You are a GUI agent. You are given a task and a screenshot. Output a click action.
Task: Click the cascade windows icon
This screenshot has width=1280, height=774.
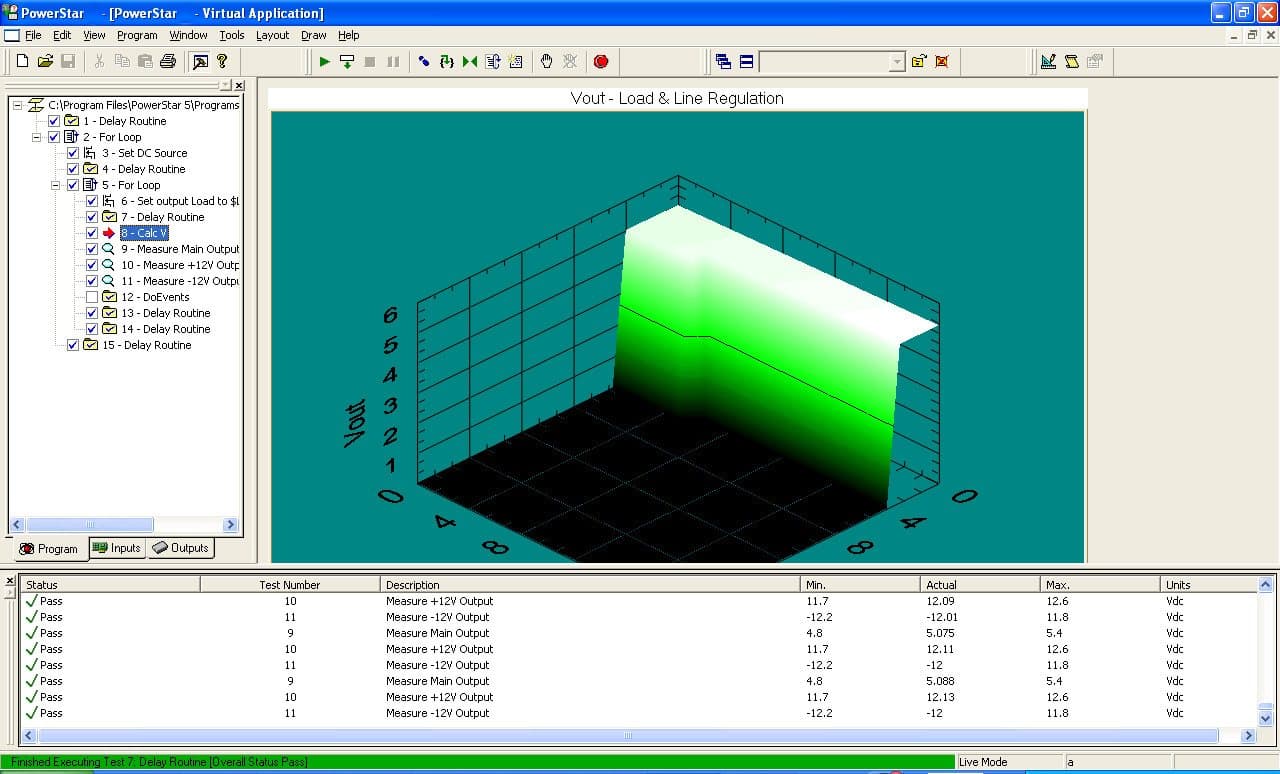[x=724, y=61]
